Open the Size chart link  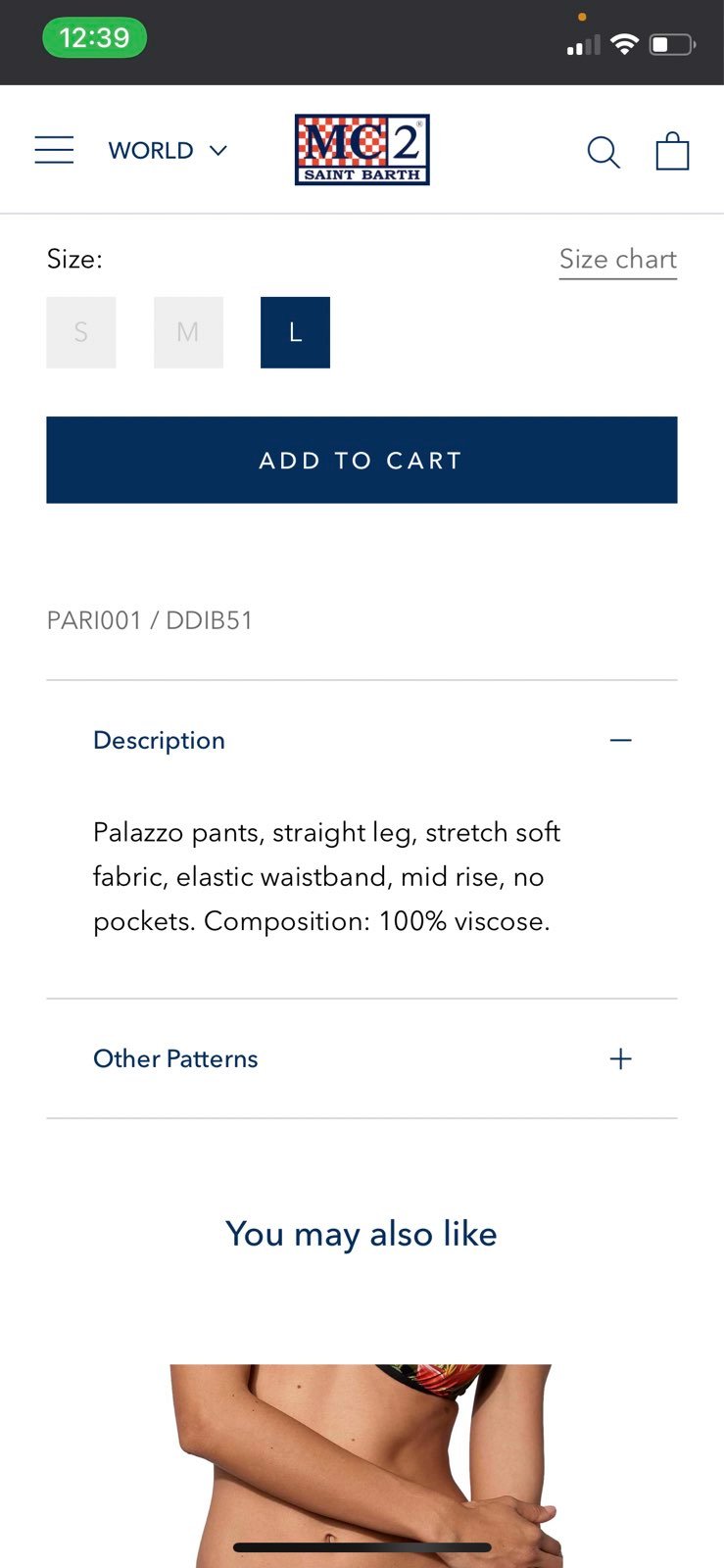pos(618,260)
